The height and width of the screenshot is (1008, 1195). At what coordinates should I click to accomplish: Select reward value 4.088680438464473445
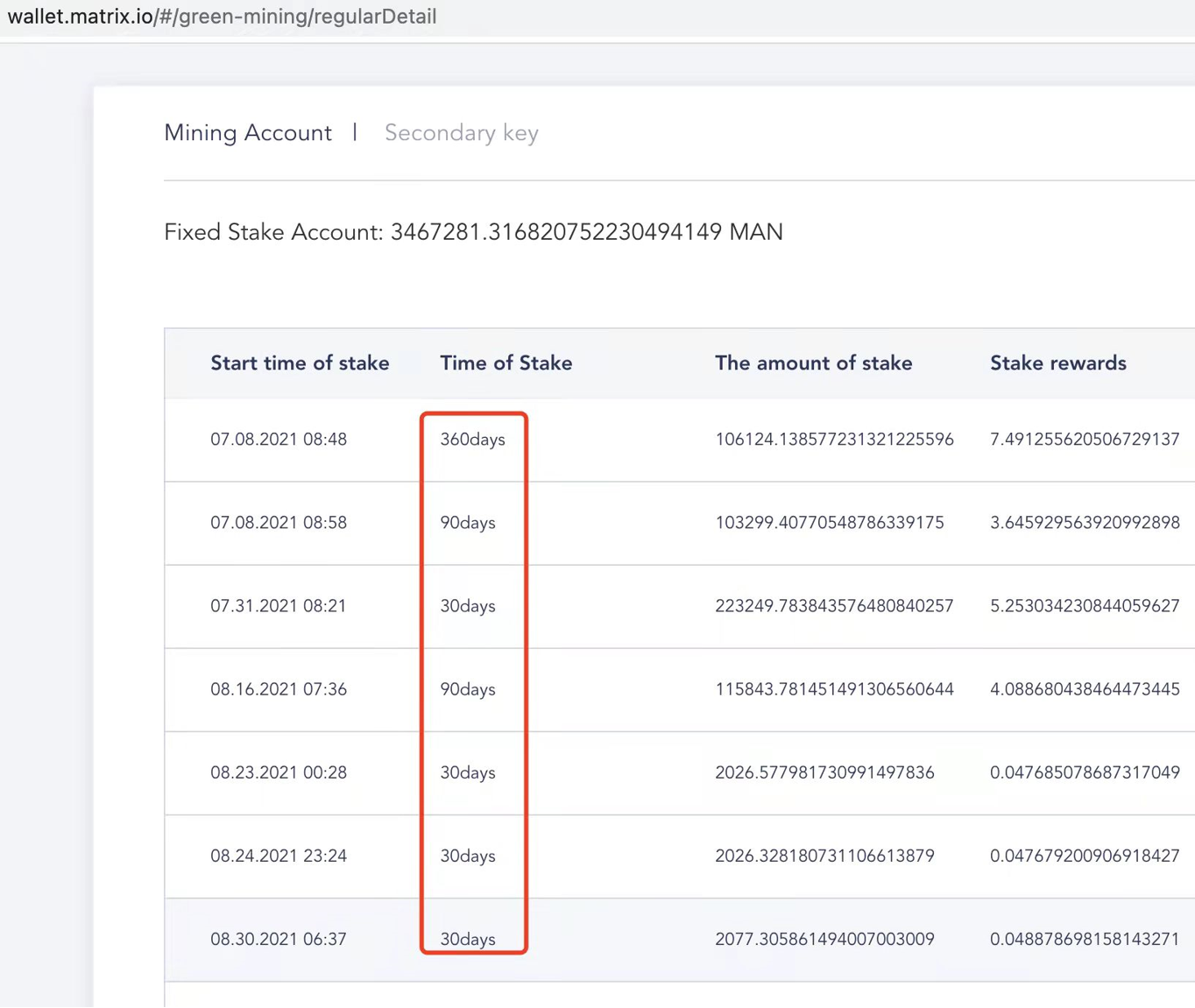click(x=1085, y=689)
